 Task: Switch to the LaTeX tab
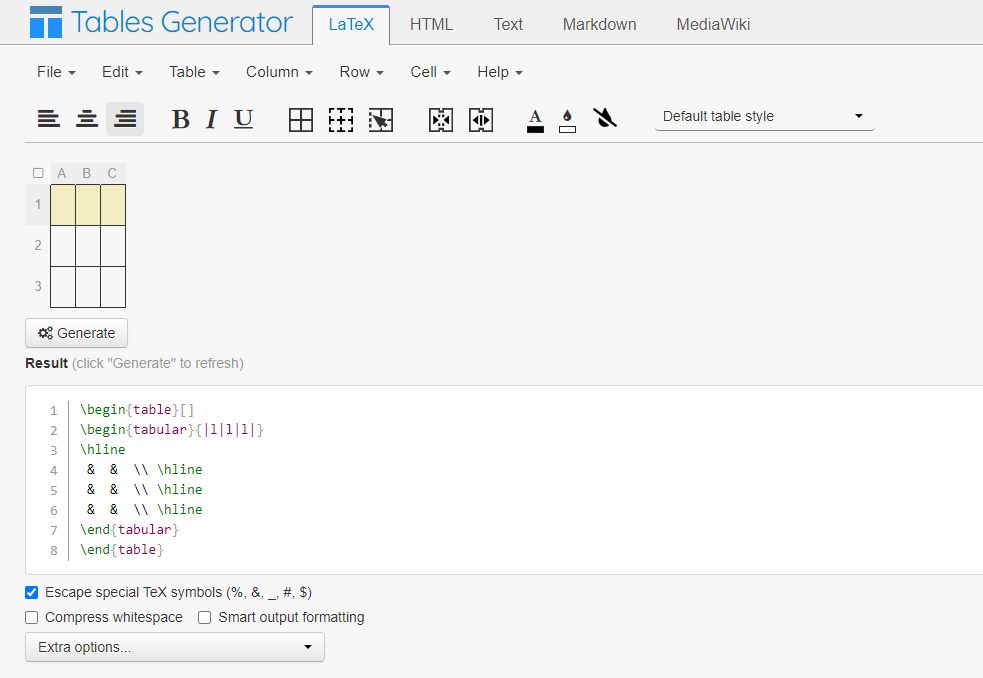(x=351, y=24)
